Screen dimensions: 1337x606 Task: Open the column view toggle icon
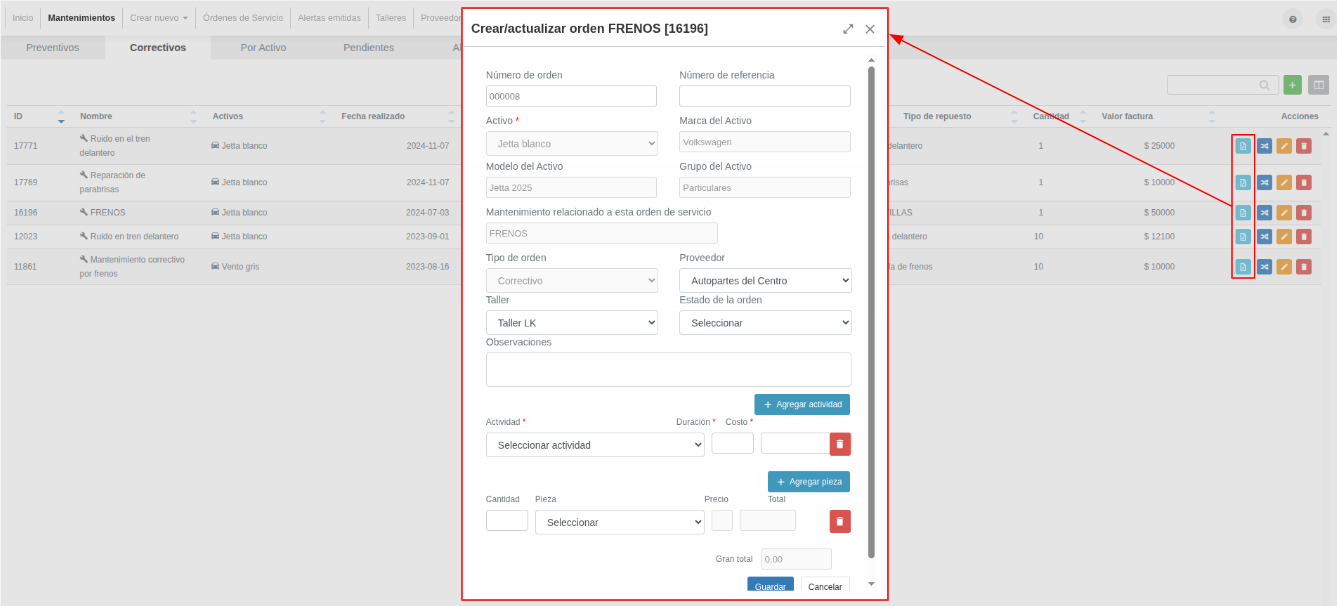(x=1318, y=85)
